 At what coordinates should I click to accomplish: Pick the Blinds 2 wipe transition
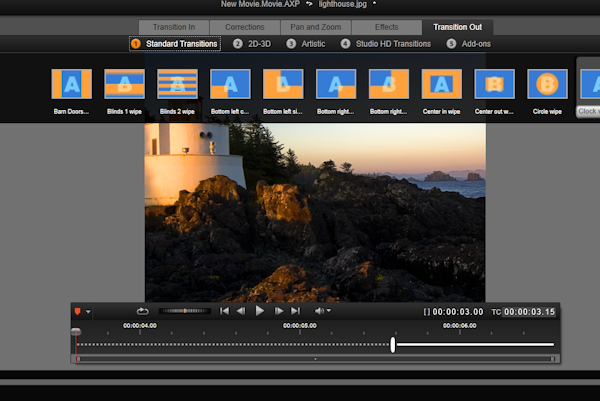(x=177, y=85)
